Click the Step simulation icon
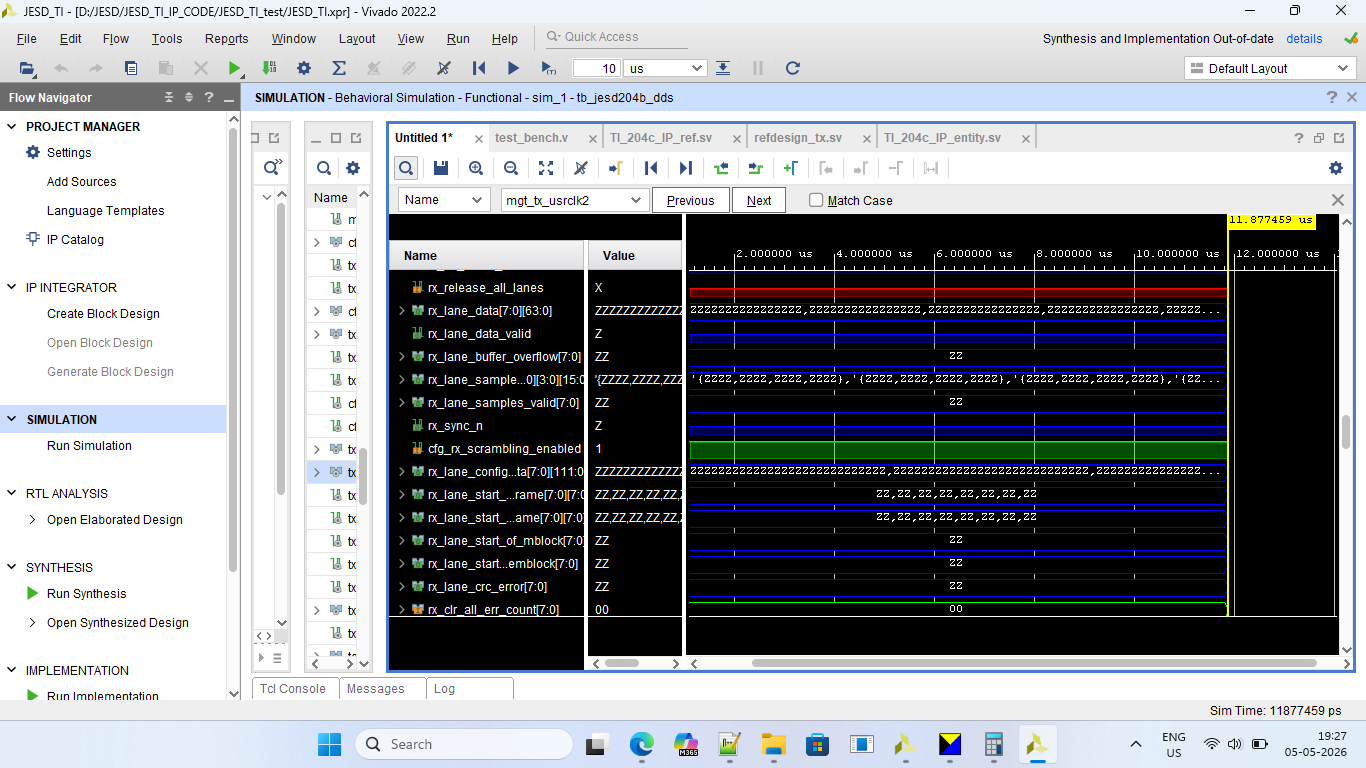The height and width of the screenshot is (768, 1366). point(723,68)
